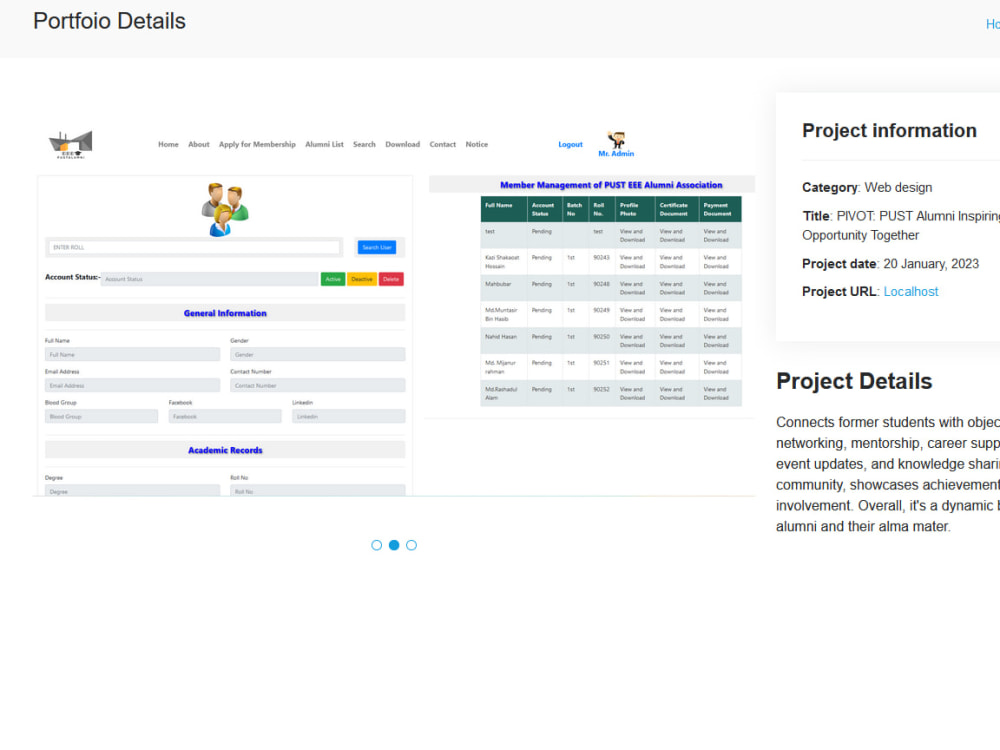Click the General Information section header
Image resolution: width=1000 pixels, height=750 pixels.
coord(225,313)
